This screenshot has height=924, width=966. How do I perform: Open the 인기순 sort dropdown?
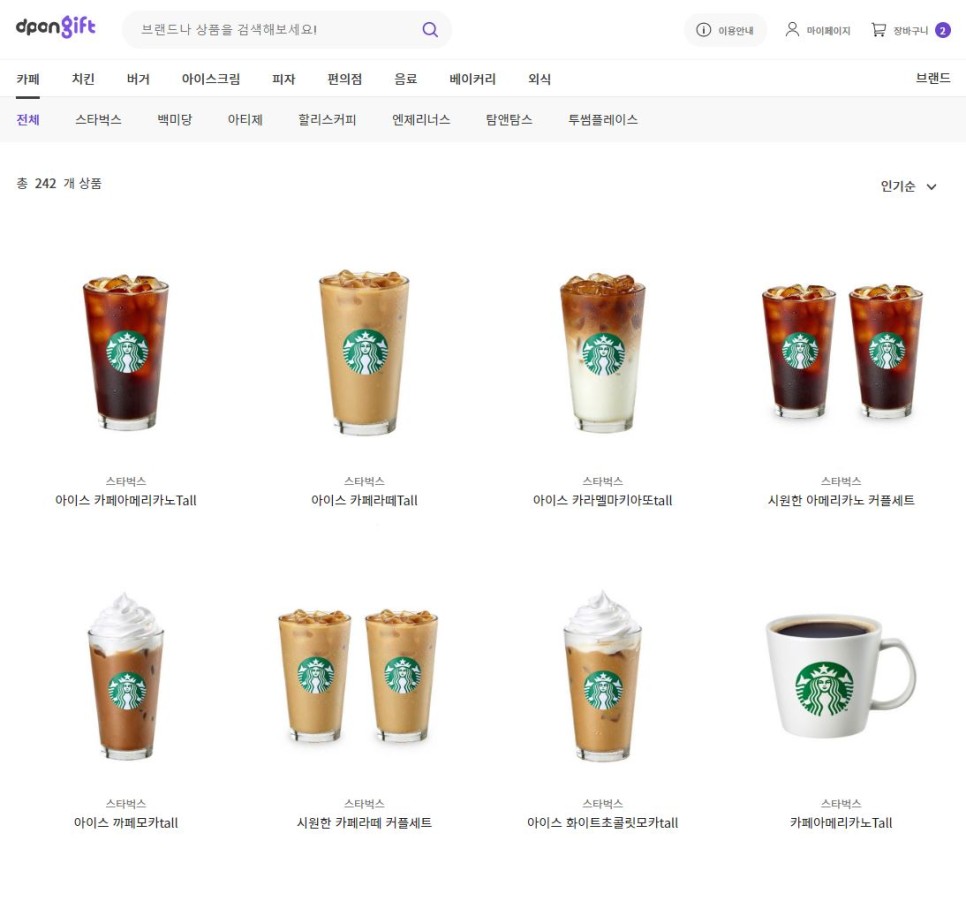[x=909, y=186]
